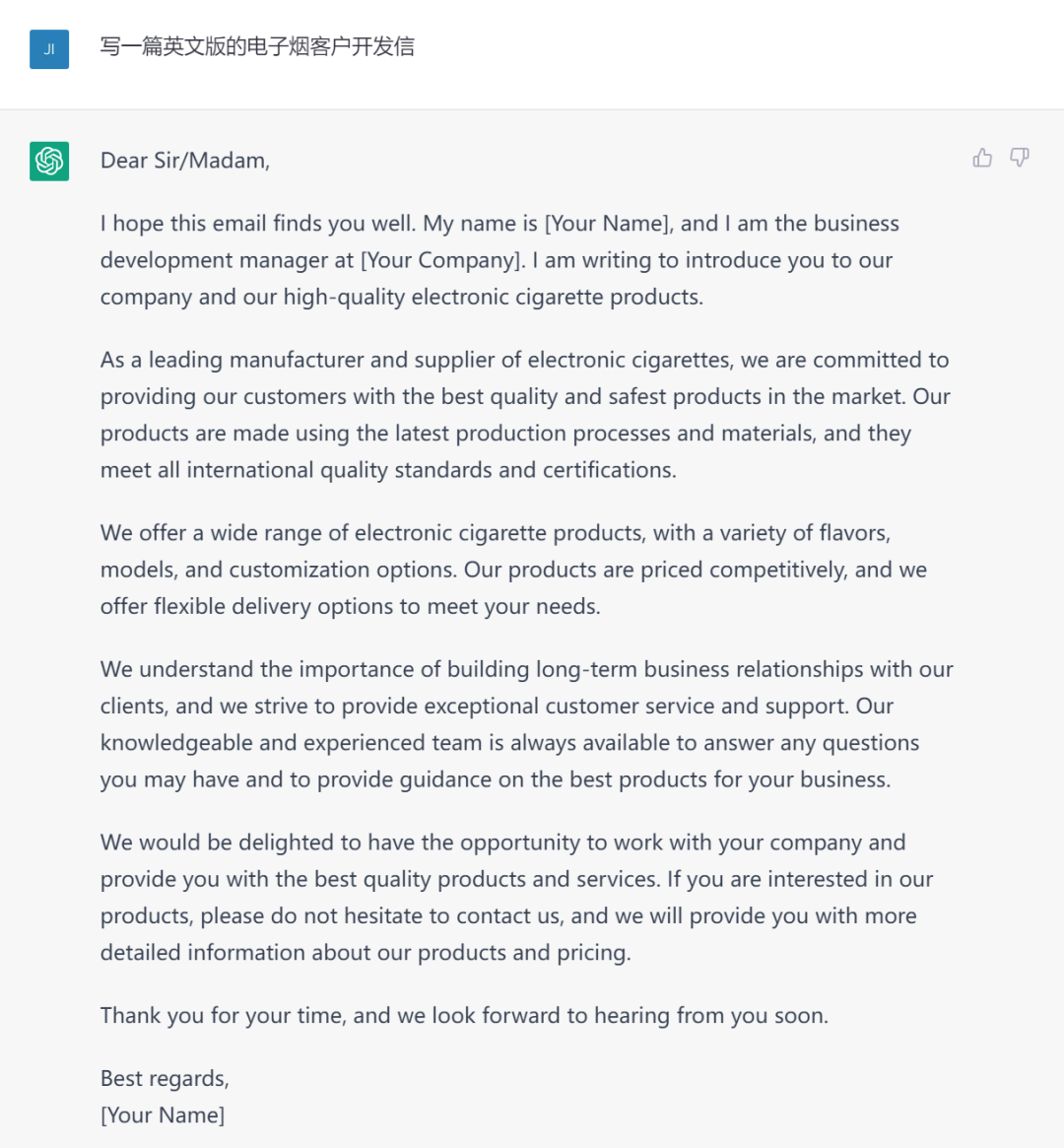1064x1148 pixels.
Task: Click the '[Your Name]' signature placeholder at bottom
Action: (163, 1115)
